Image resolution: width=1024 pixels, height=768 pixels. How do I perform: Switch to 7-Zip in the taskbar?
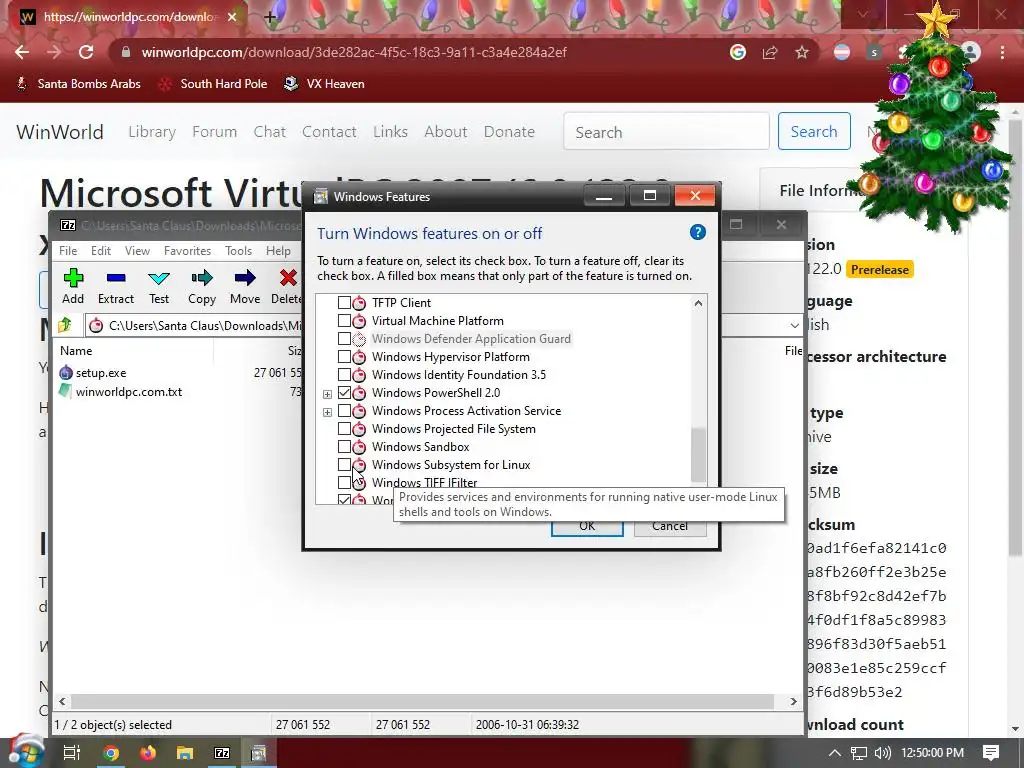(222, 753)
